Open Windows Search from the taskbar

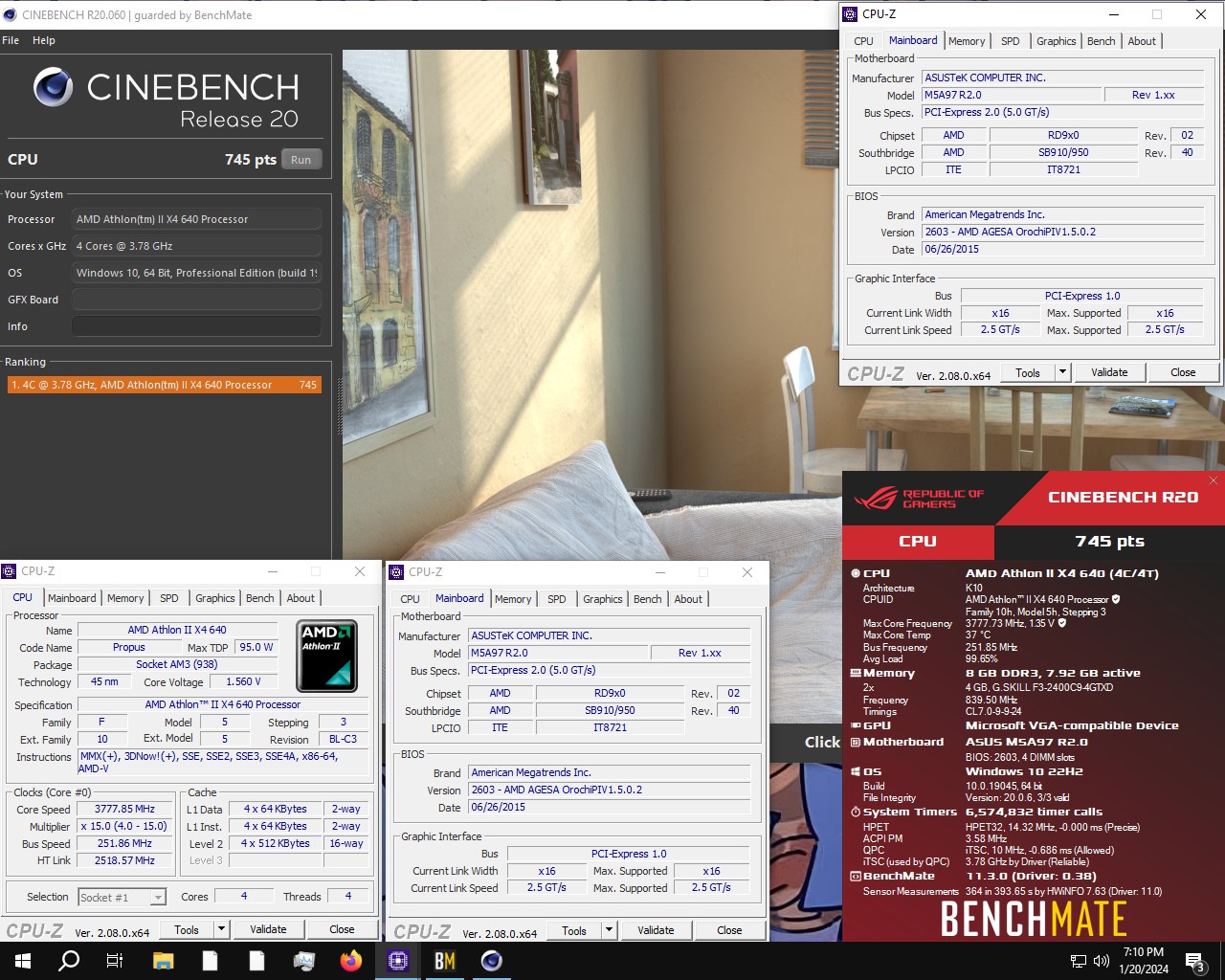point(69,960)
